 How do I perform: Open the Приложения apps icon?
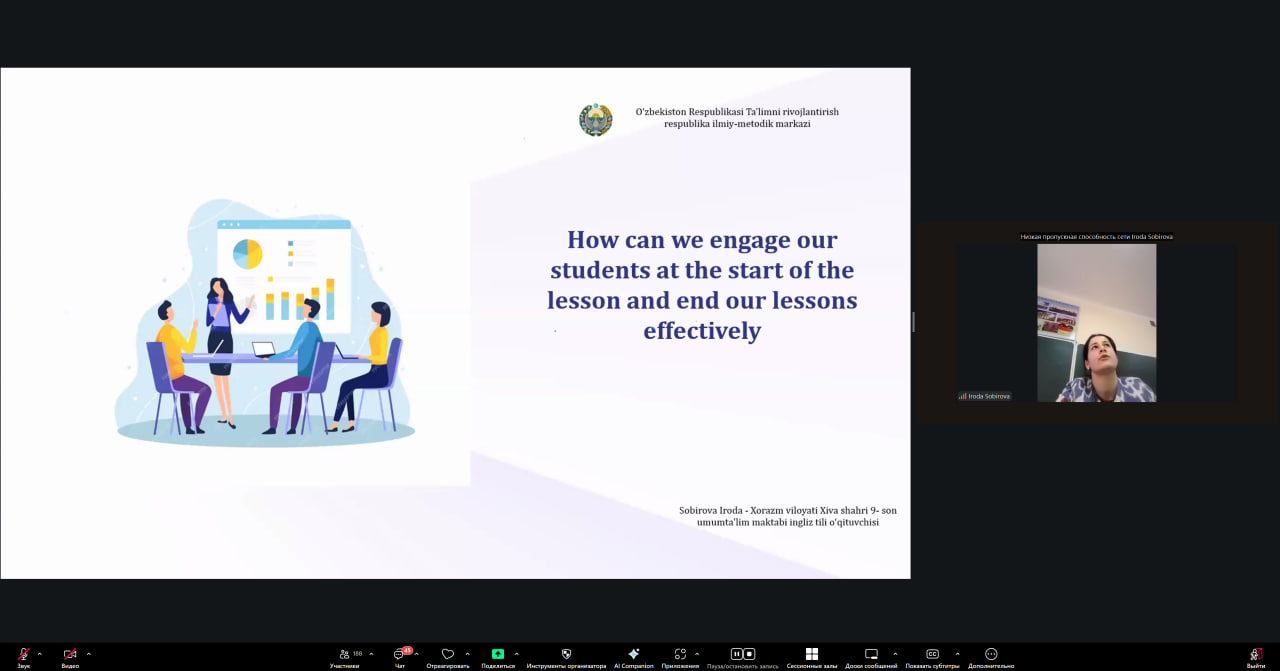click(x=680, y=654)
